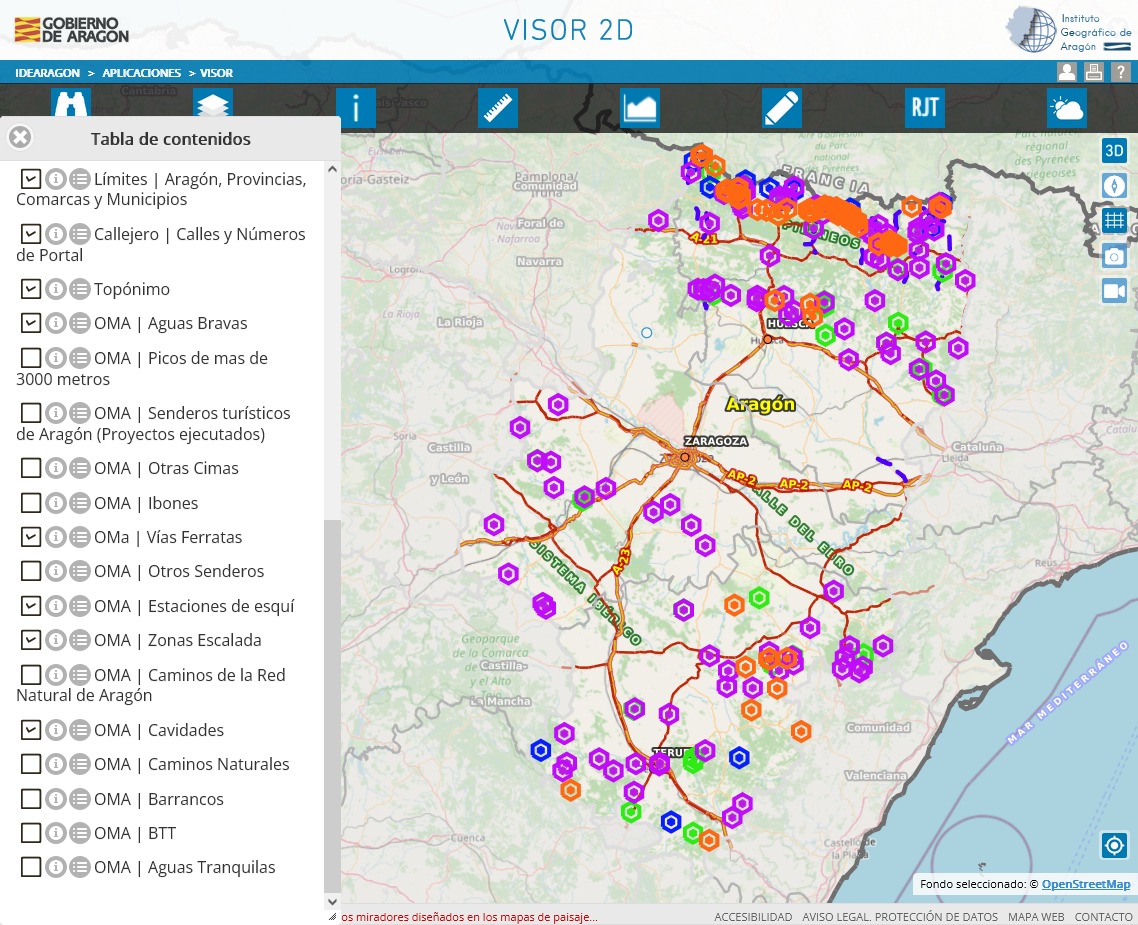Screen dimensions: 1138x925
Task: Enable OMA Picos de mas de 3000 metros layer
Action: (31, 358)
